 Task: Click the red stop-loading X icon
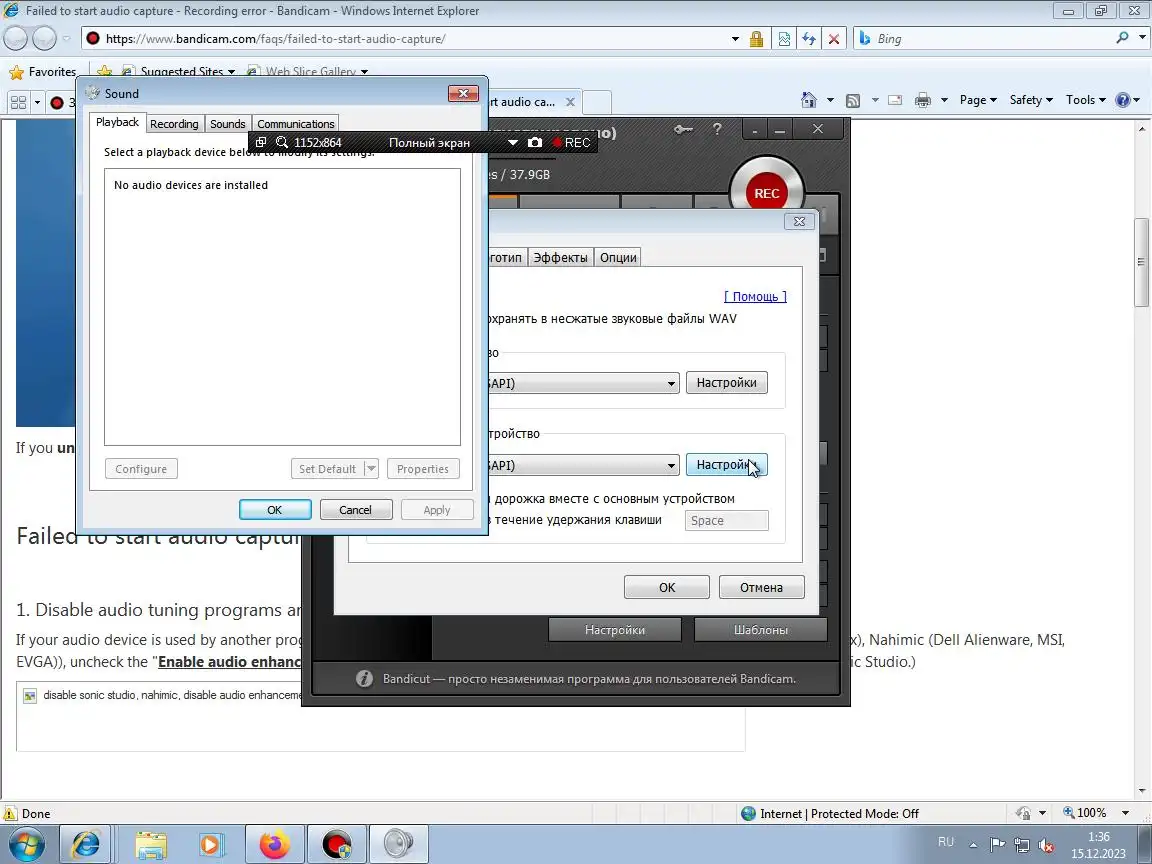tap(834, 39)
